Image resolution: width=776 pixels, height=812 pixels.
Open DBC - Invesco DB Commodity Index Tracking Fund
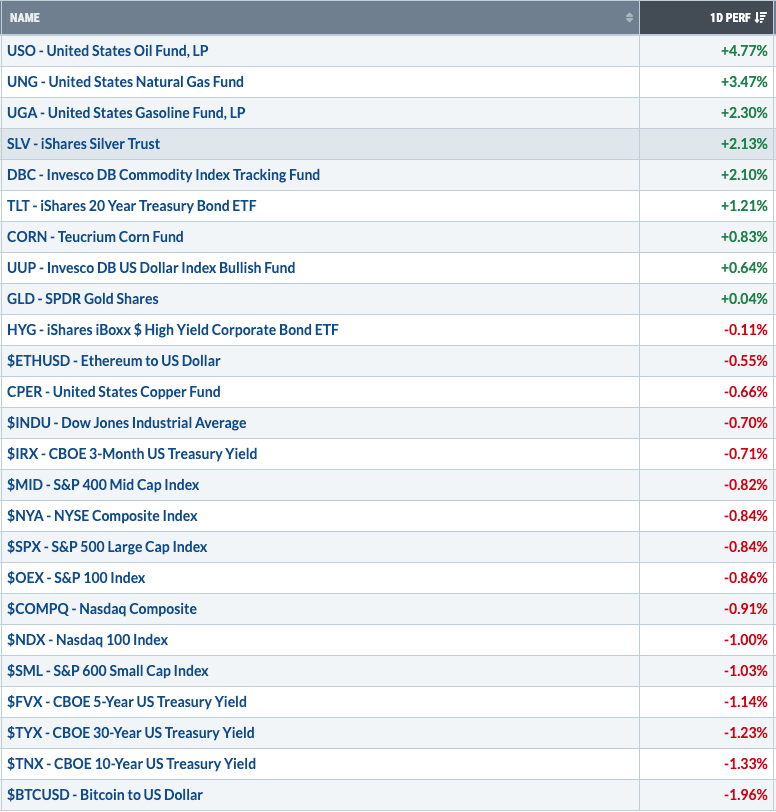coord(164,175)
